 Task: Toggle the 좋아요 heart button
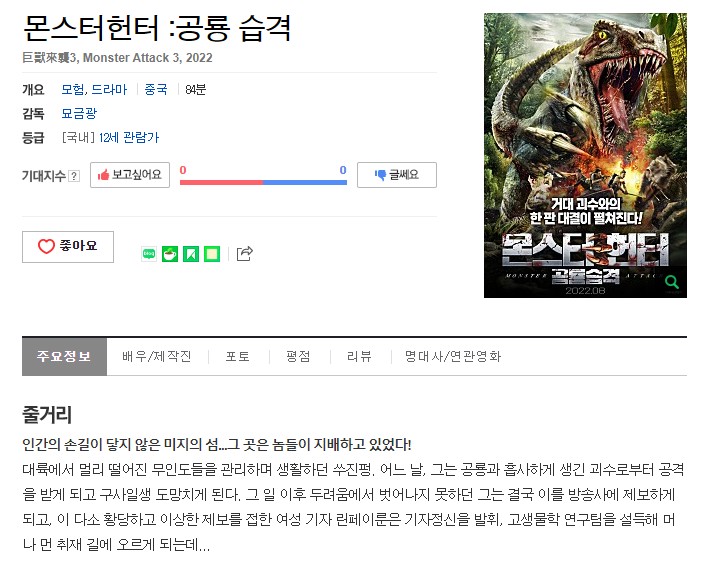point(68,247)
